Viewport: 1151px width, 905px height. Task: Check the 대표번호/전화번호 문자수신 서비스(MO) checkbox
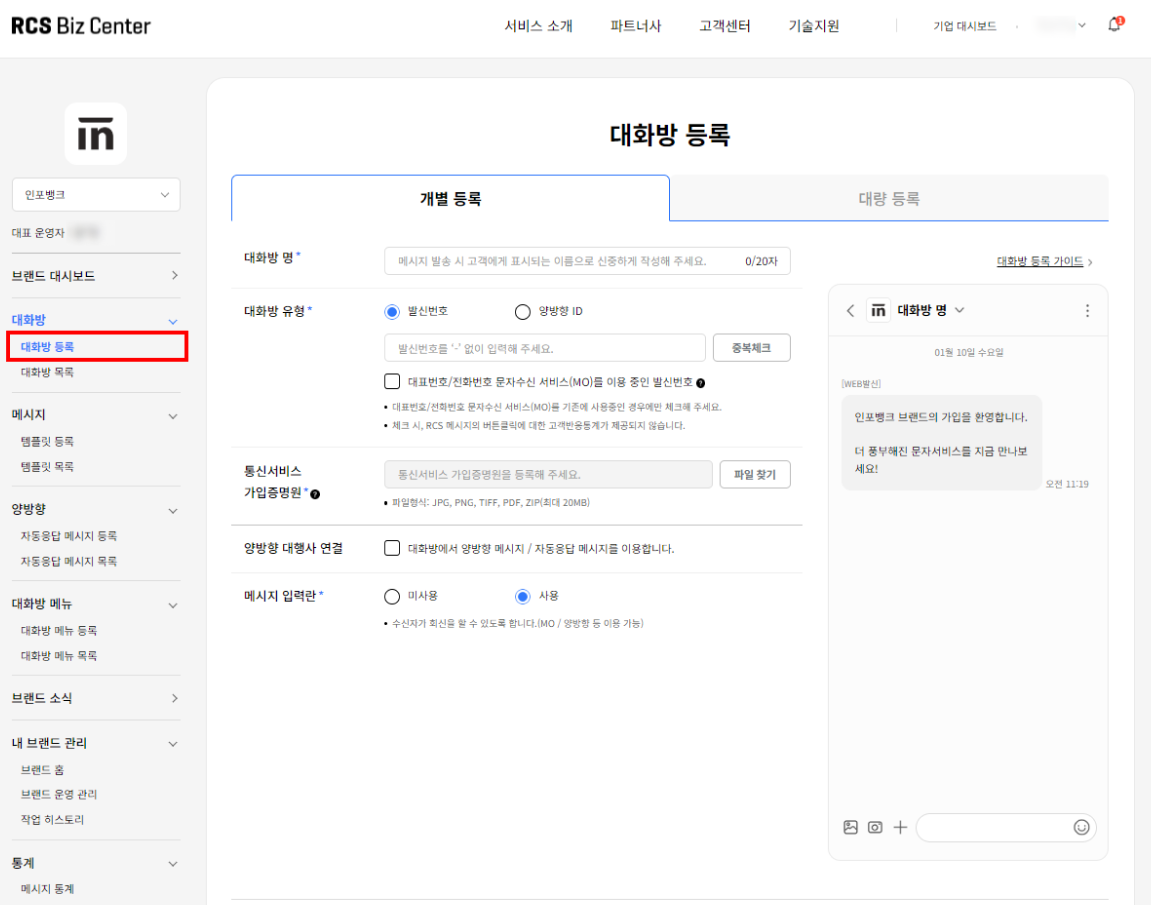click(393, 381)
